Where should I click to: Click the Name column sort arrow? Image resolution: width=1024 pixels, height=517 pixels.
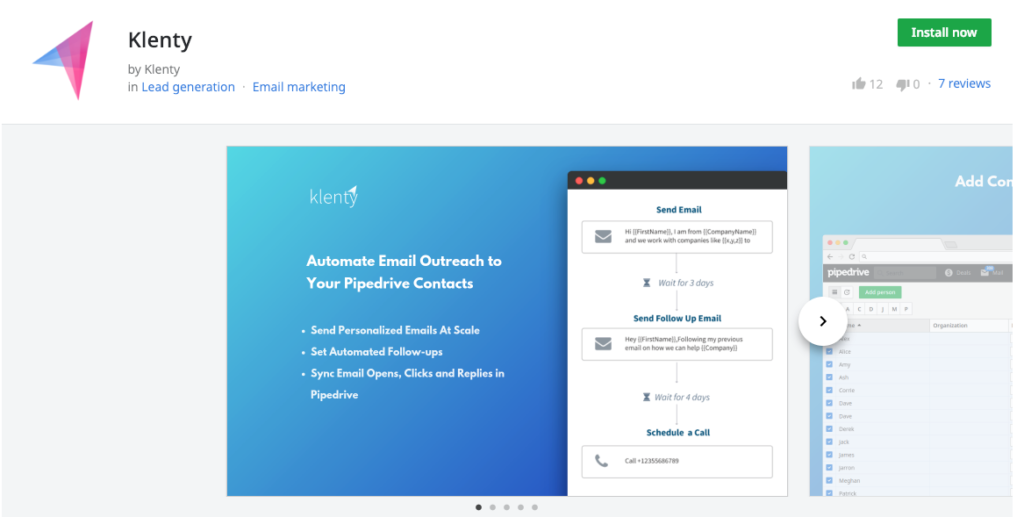[859, 325]
